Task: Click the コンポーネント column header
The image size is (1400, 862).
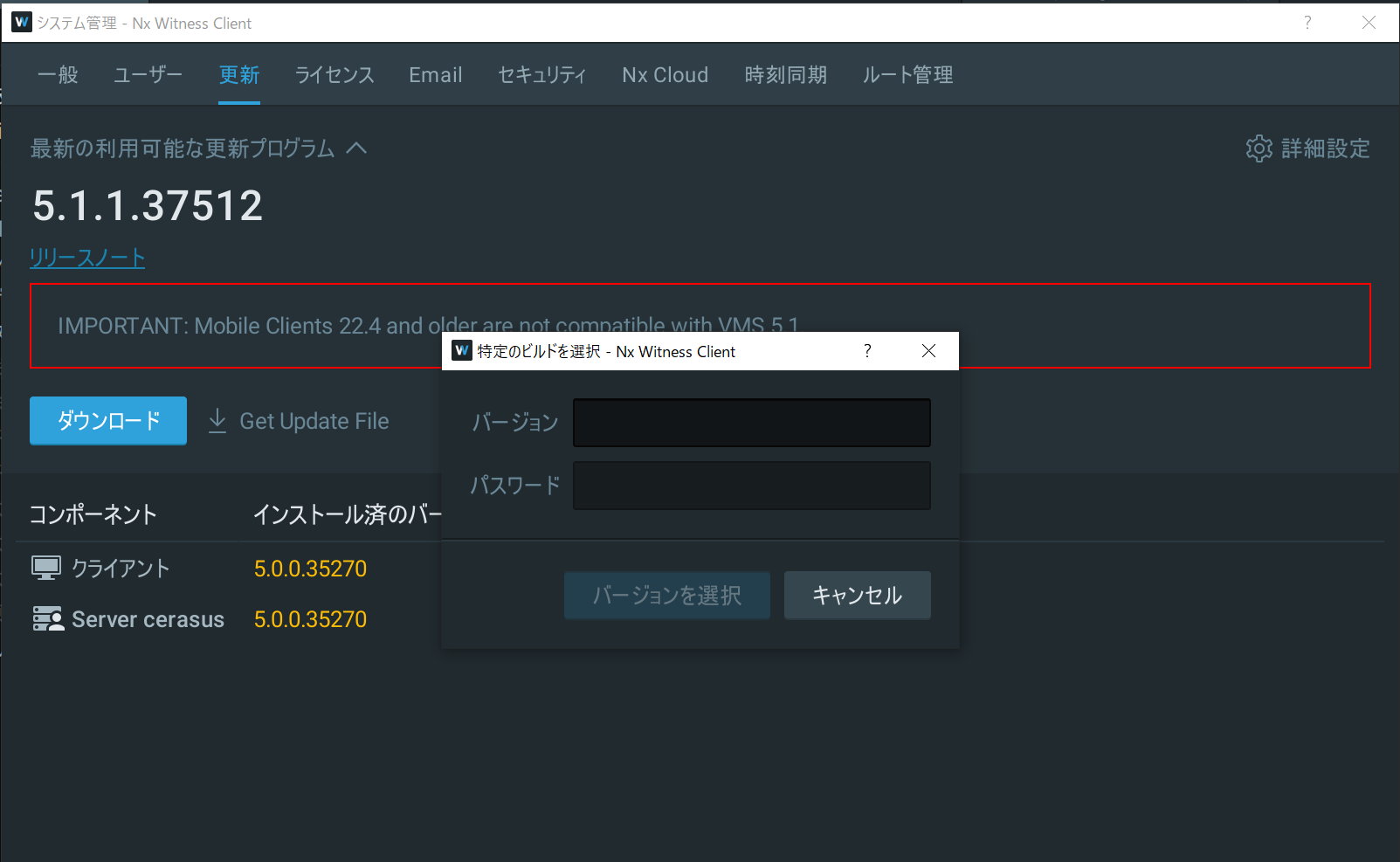Action: [93, 514]
